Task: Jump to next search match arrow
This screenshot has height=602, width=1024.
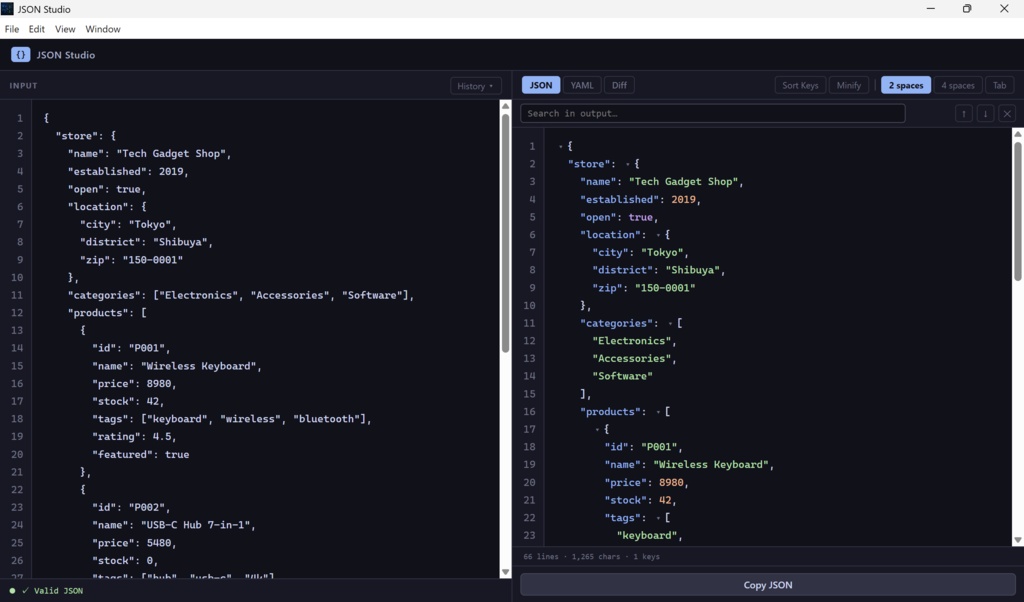Action: pos(985,114)
